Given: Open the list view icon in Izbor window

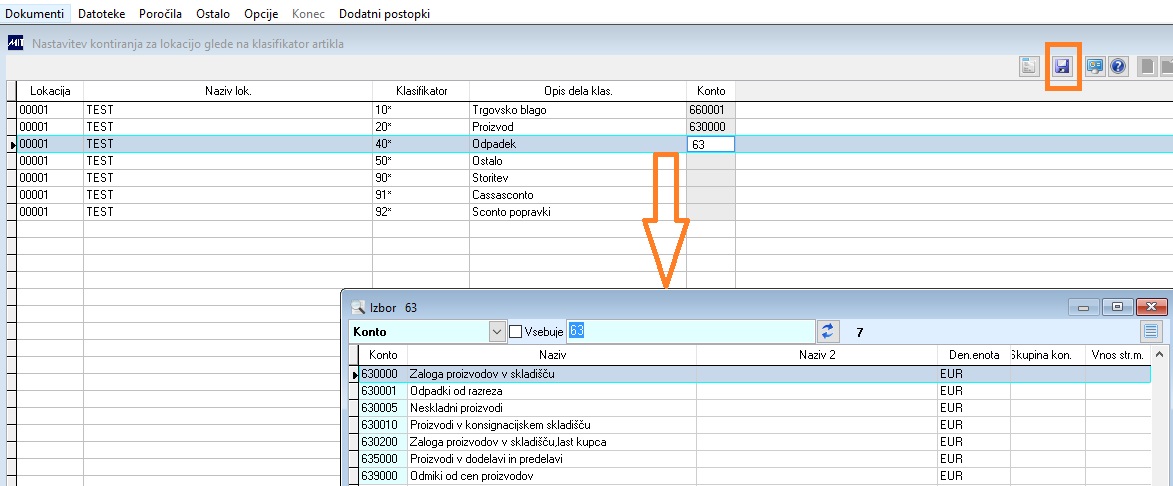Looking at the screenshot, I should [x=1151, y=331].
